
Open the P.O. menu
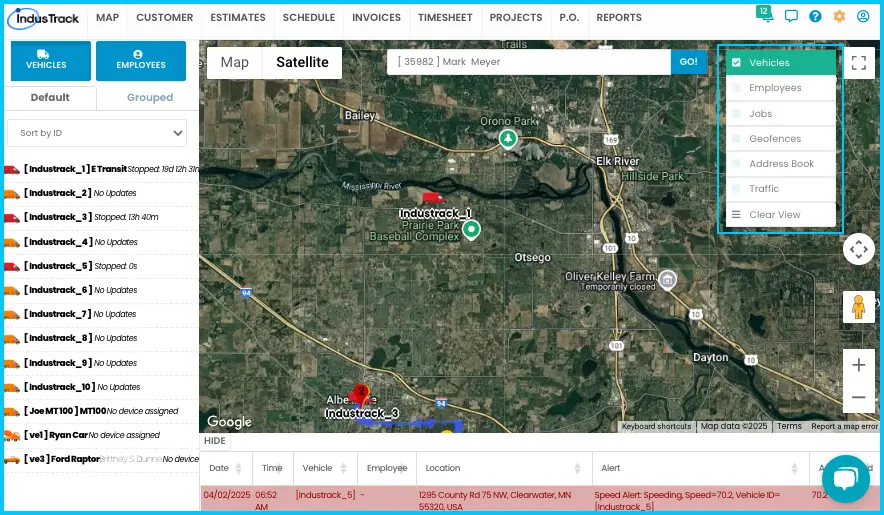(569, 17)
